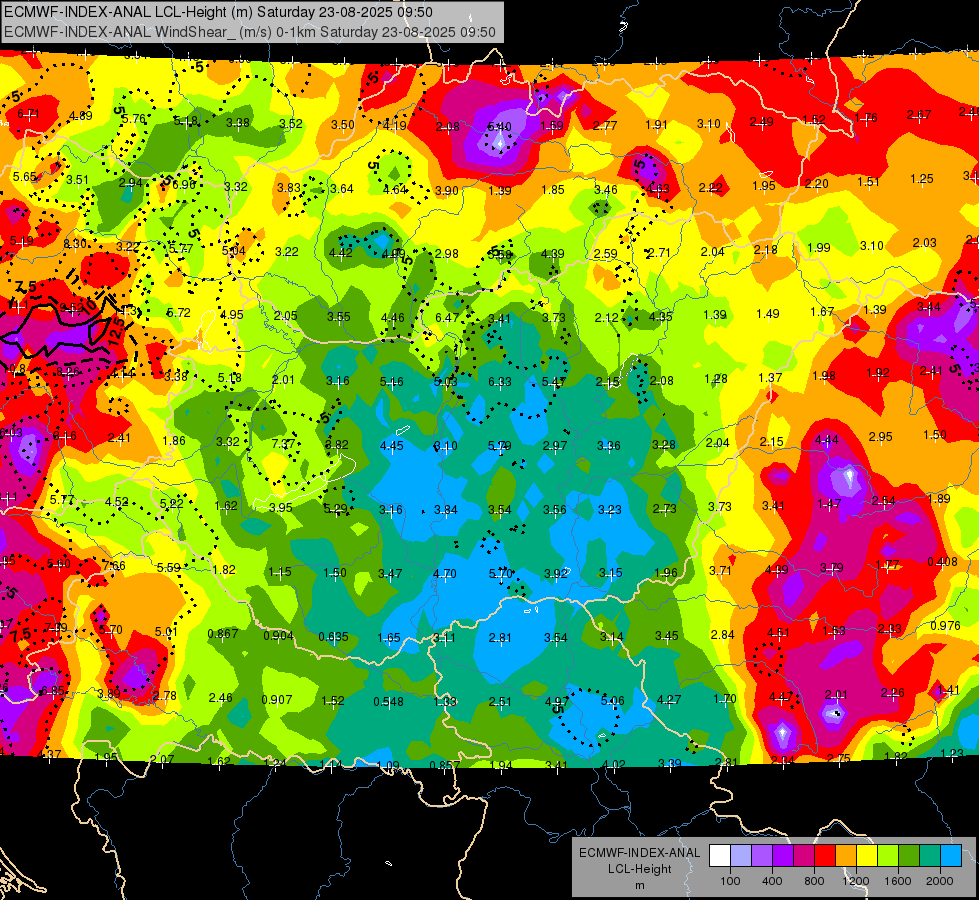Click the wind shear value 6.33
This screenshot has width=979, height=900.
point(499,382)
